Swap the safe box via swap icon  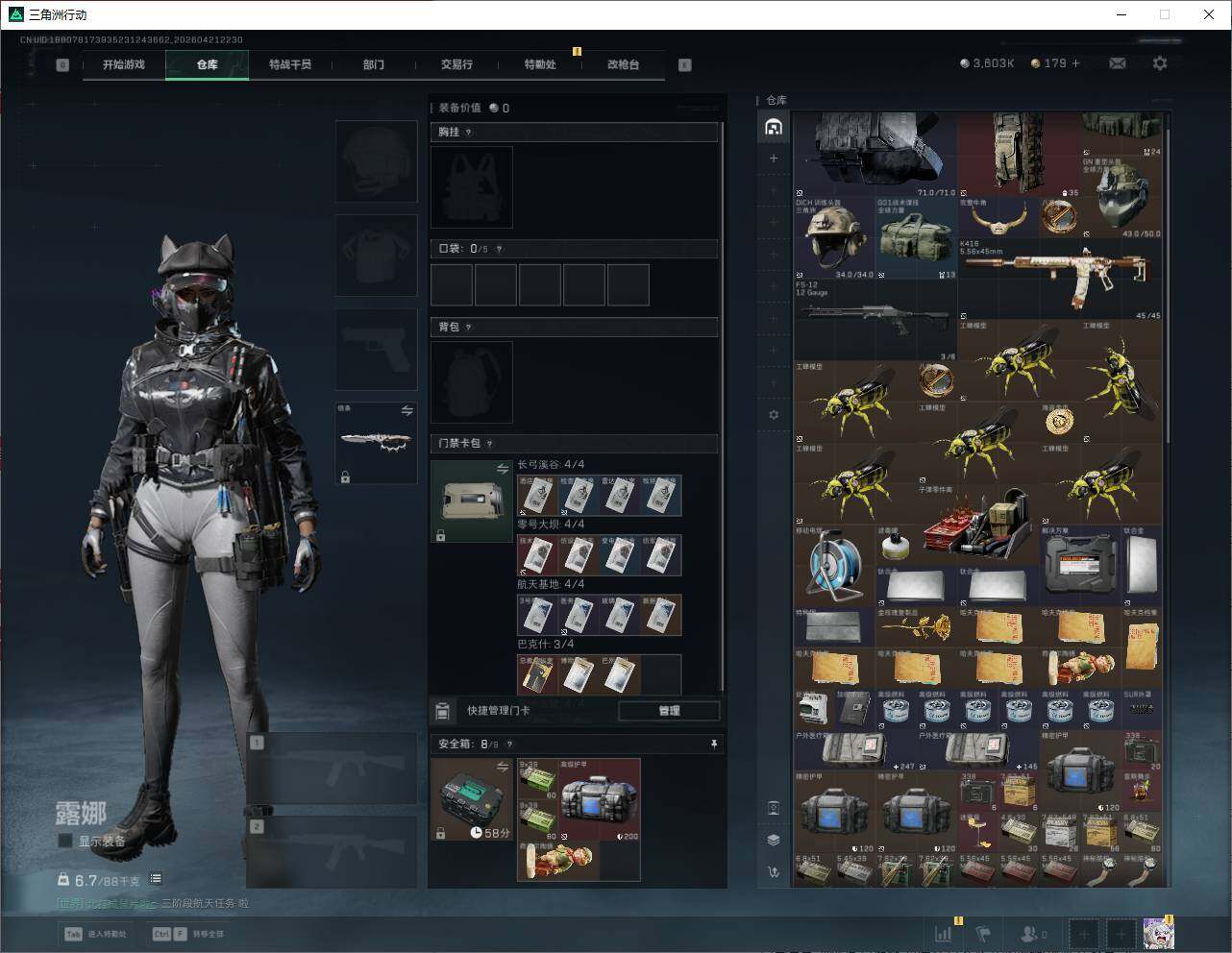503,767
